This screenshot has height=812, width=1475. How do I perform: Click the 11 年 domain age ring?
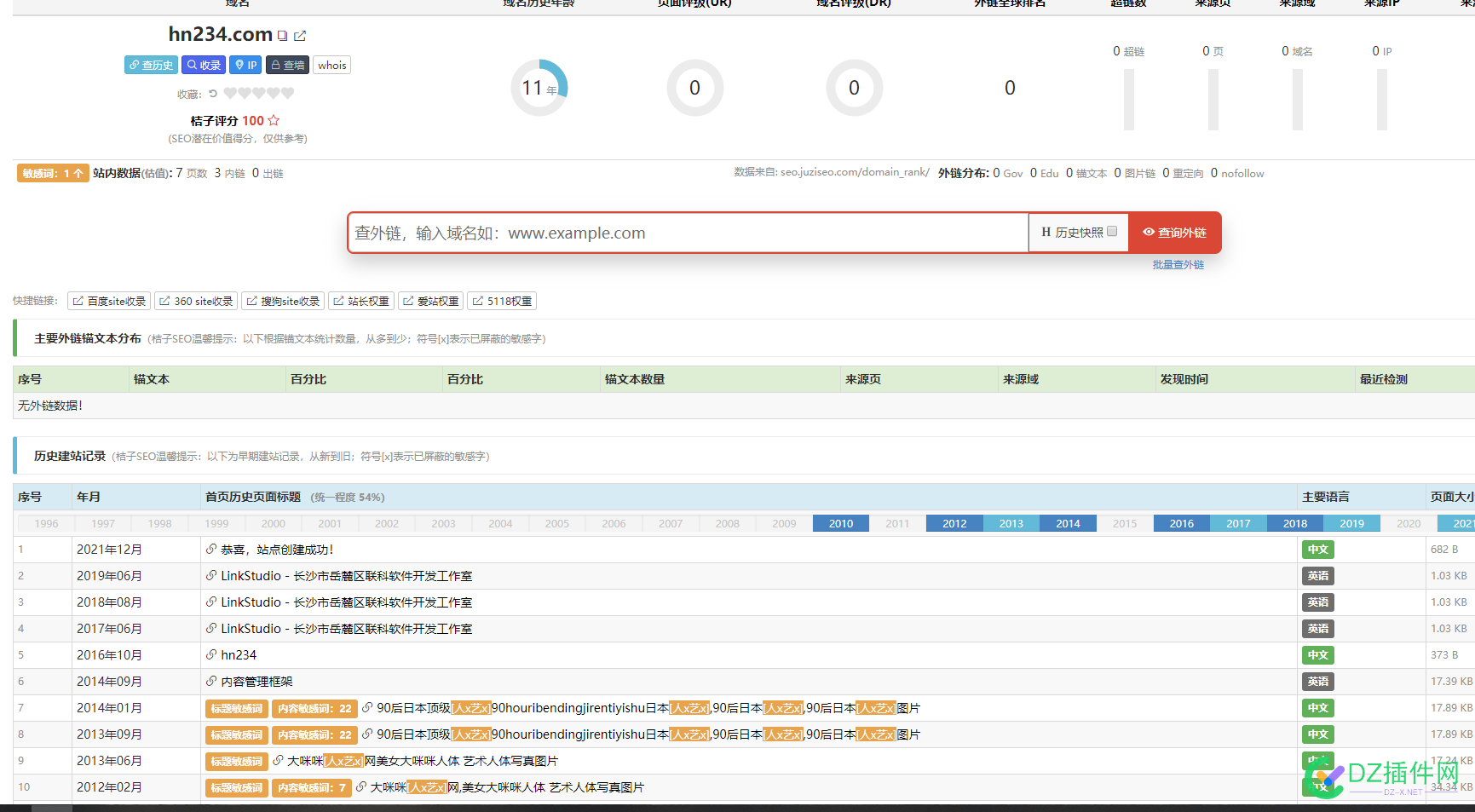coord(539,88)
